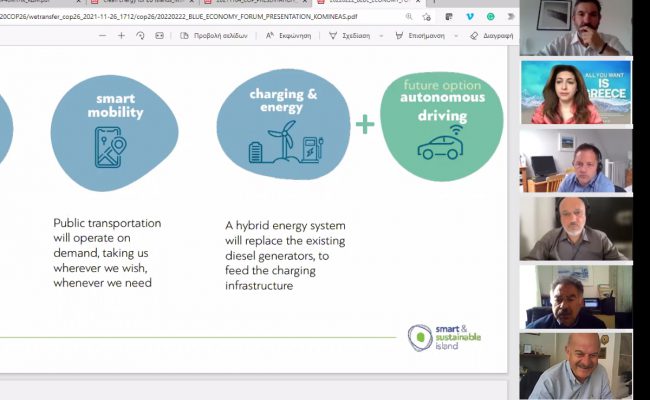650x400 pixels.
Task: Close the active BLUE_ECONOMY tab
Action: click(418, 2)
